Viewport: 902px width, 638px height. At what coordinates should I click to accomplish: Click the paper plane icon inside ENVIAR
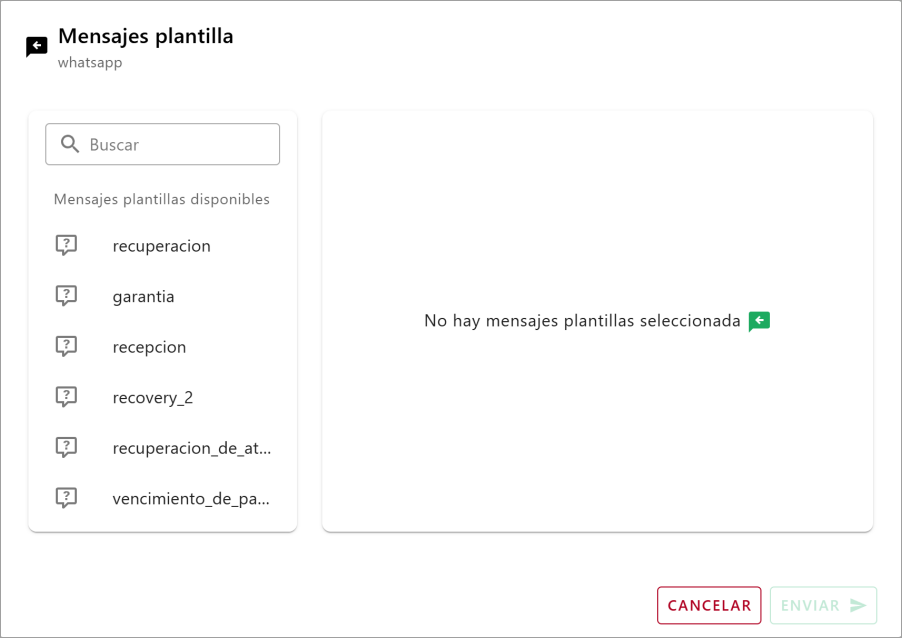click(x=858, y=605)
